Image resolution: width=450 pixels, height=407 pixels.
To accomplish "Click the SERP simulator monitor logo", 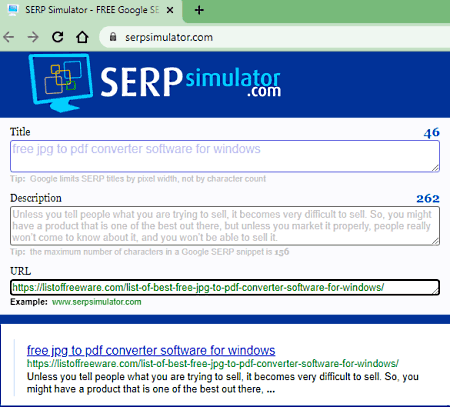I will tap(61, 83).
